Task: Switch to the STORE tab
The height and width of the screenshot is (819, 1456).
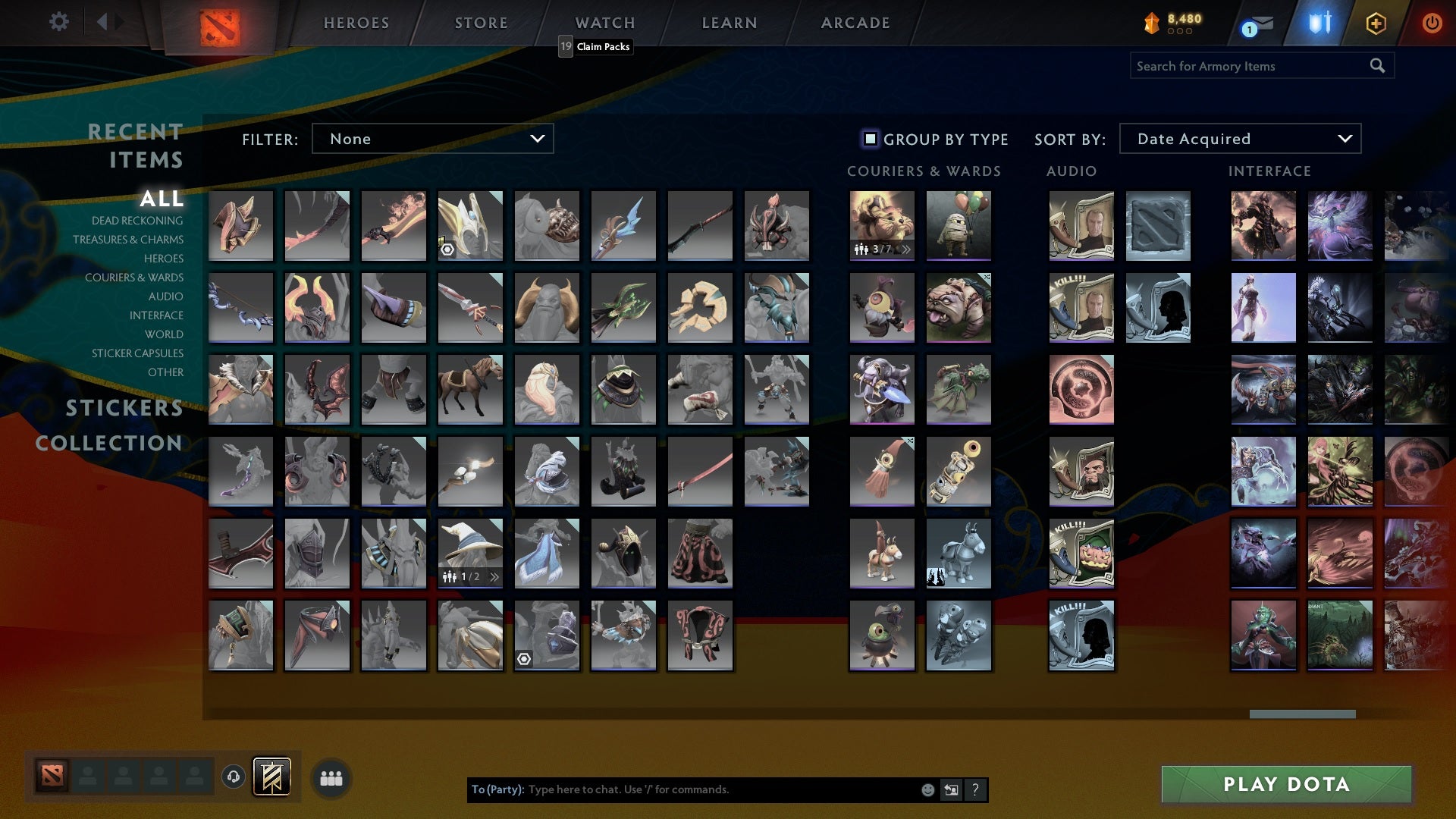Action: pyautogui.click(x=481, y=23)
